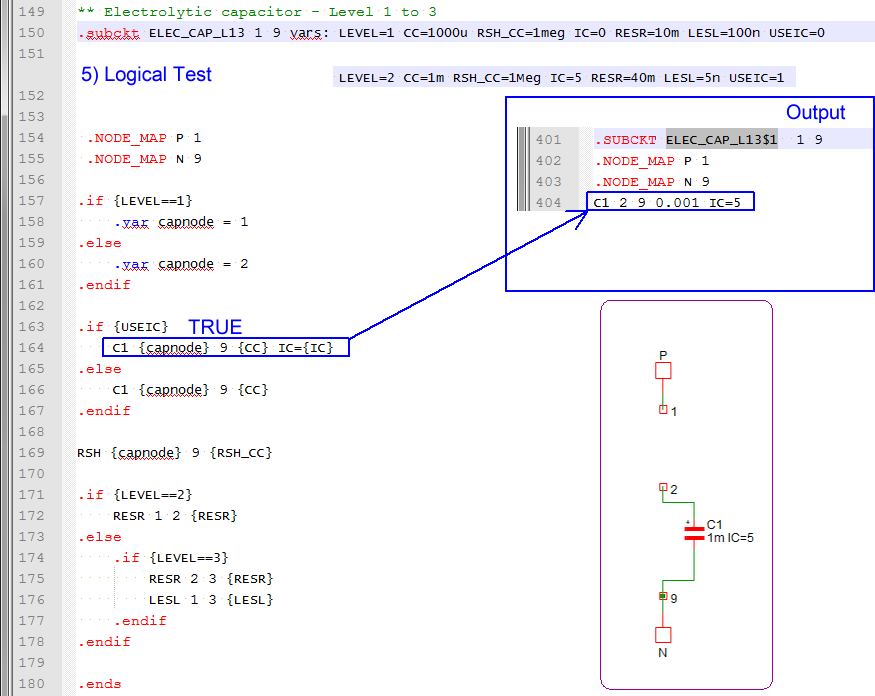Image resolution: width=875 pixels, height=696 pixels.
Task: Click the 'LESL 1 3 {LESL}' line
Action: coord(210,600)
